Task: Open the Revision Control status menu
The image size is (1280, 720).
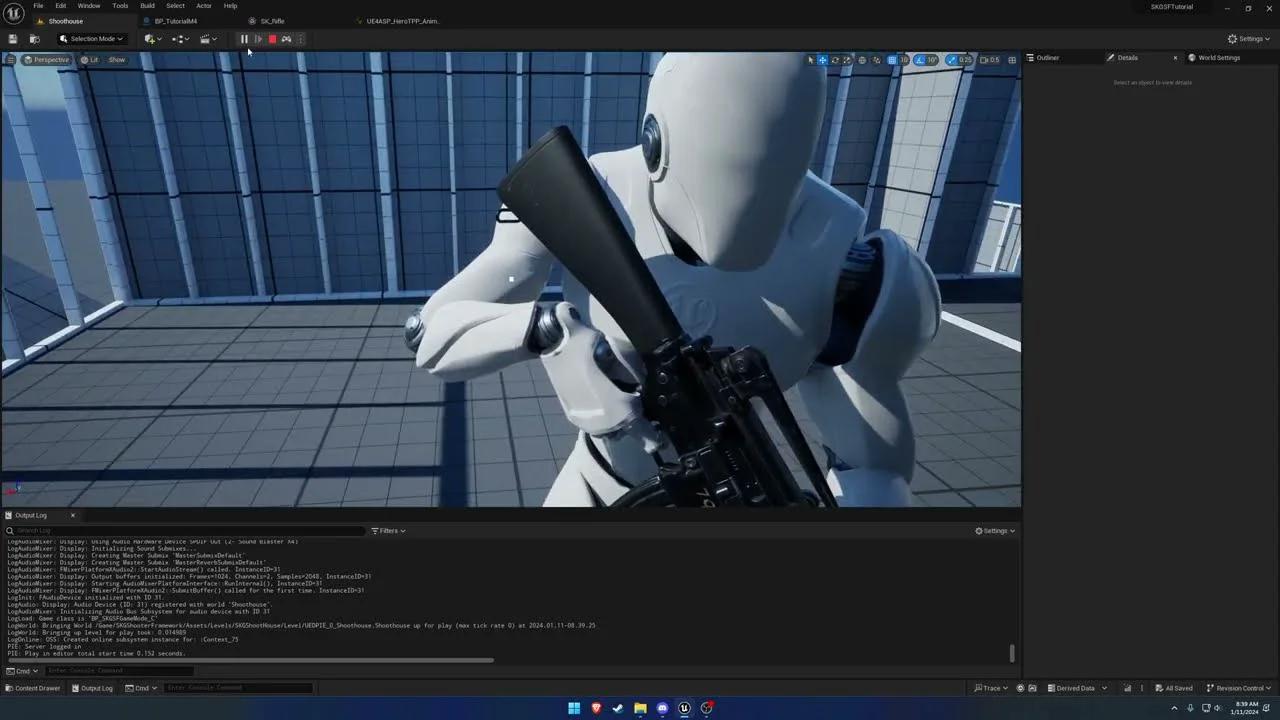Action: click(x=1239, y=688)
